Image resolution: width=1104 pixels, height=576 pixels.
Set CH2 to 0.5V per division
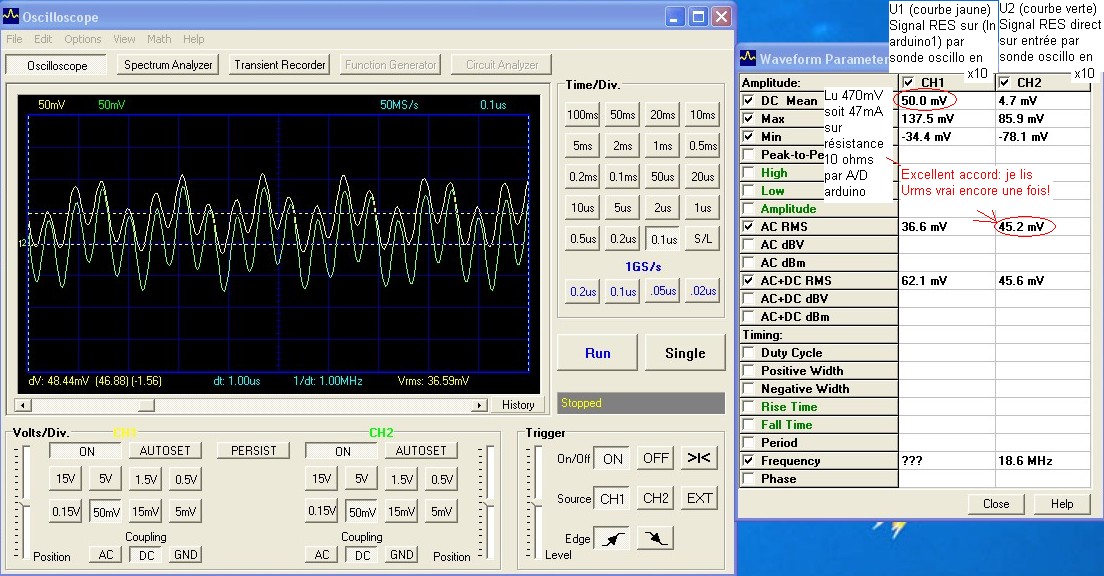pyautogui.click(x=441, y=479)
